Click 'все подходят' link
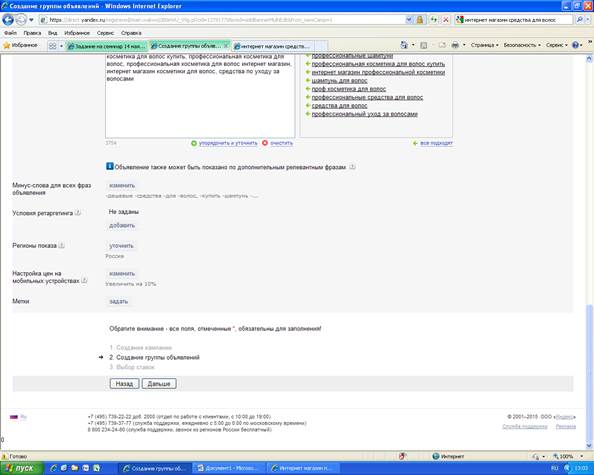594x475 pixels. (x=436, y=143)
